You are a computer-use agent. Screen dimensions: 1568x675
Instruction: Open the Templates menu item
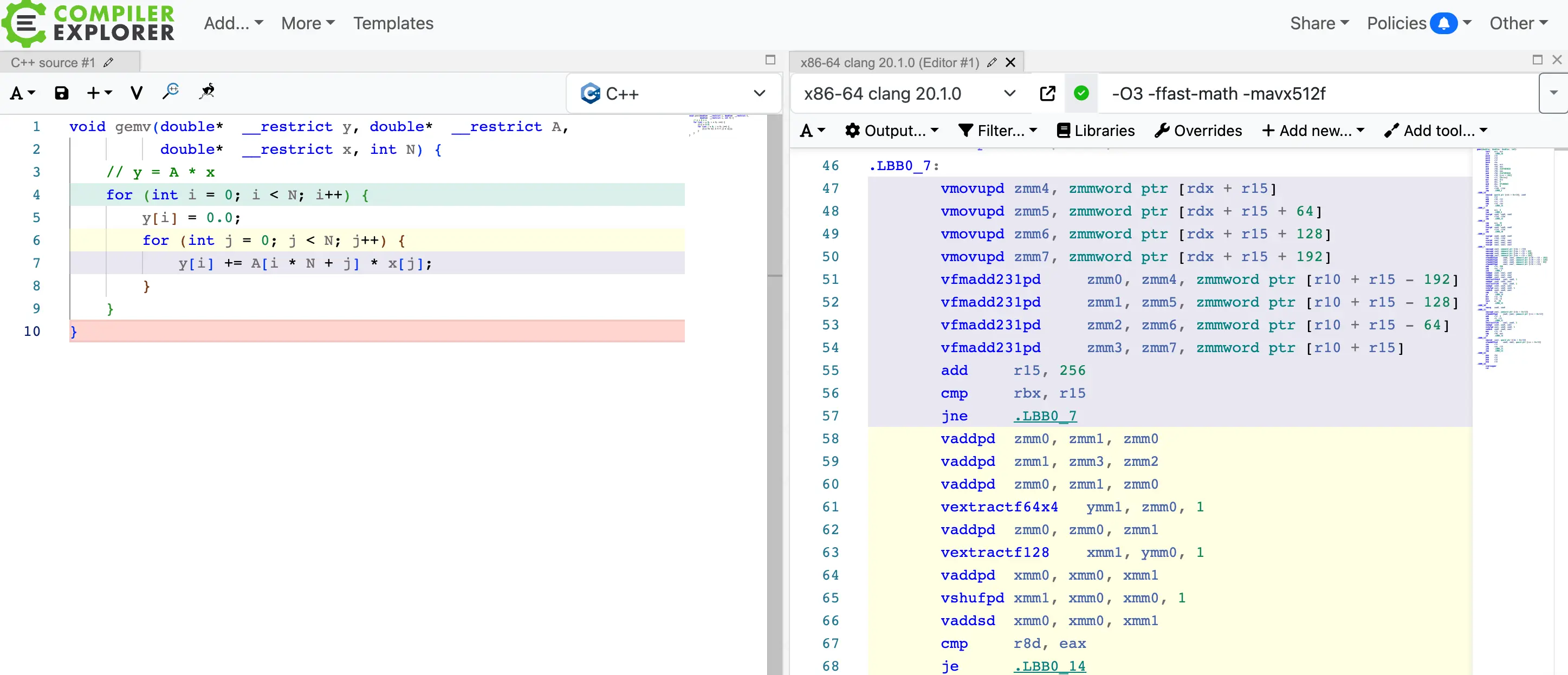(393, 24)
